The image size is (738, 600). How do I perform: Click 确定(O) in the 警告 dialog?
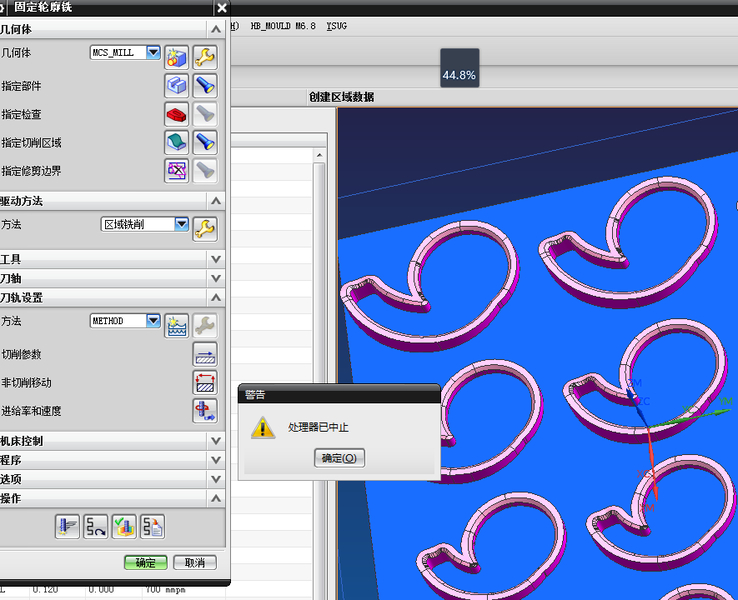[339, 458]
